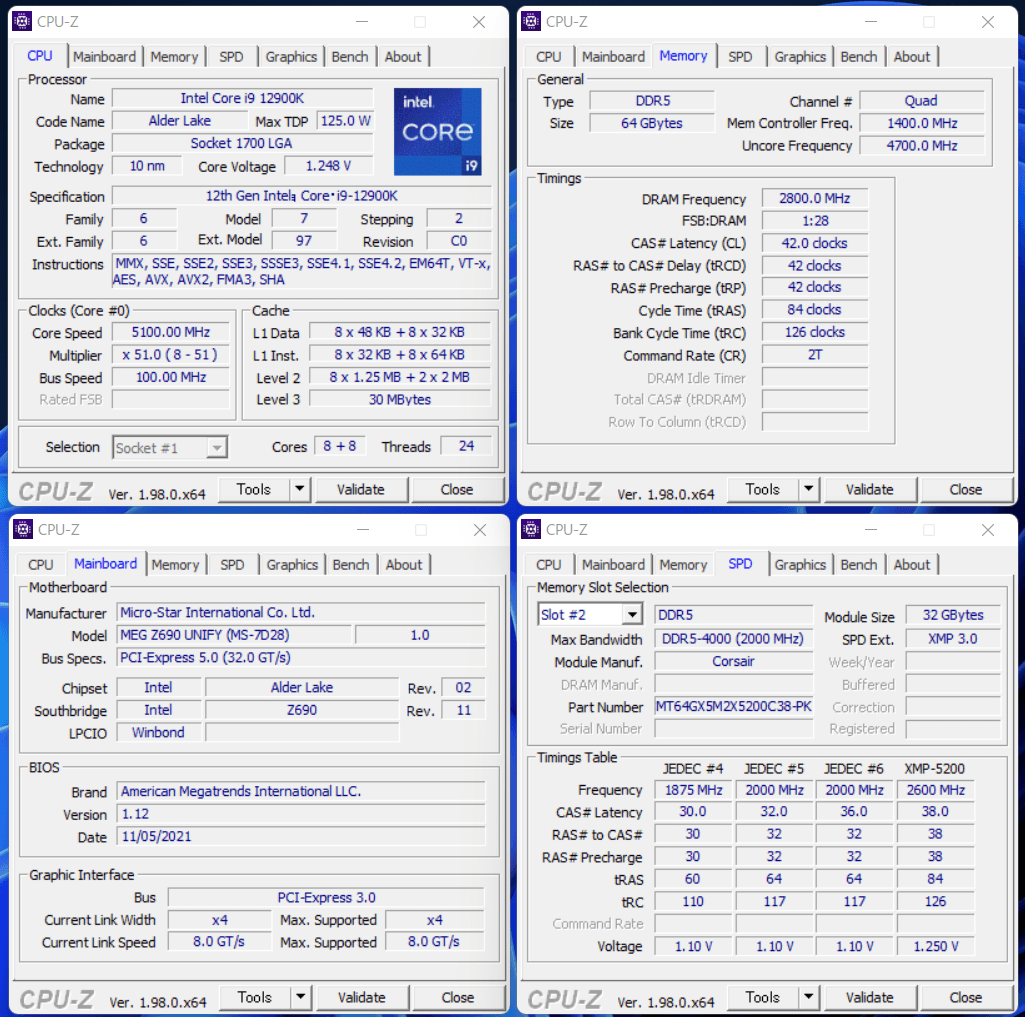Switch to the CPU tab in the Mainboard-tab window
Viewport: 1025px width, 1017px height.
[x=41, y=564]
